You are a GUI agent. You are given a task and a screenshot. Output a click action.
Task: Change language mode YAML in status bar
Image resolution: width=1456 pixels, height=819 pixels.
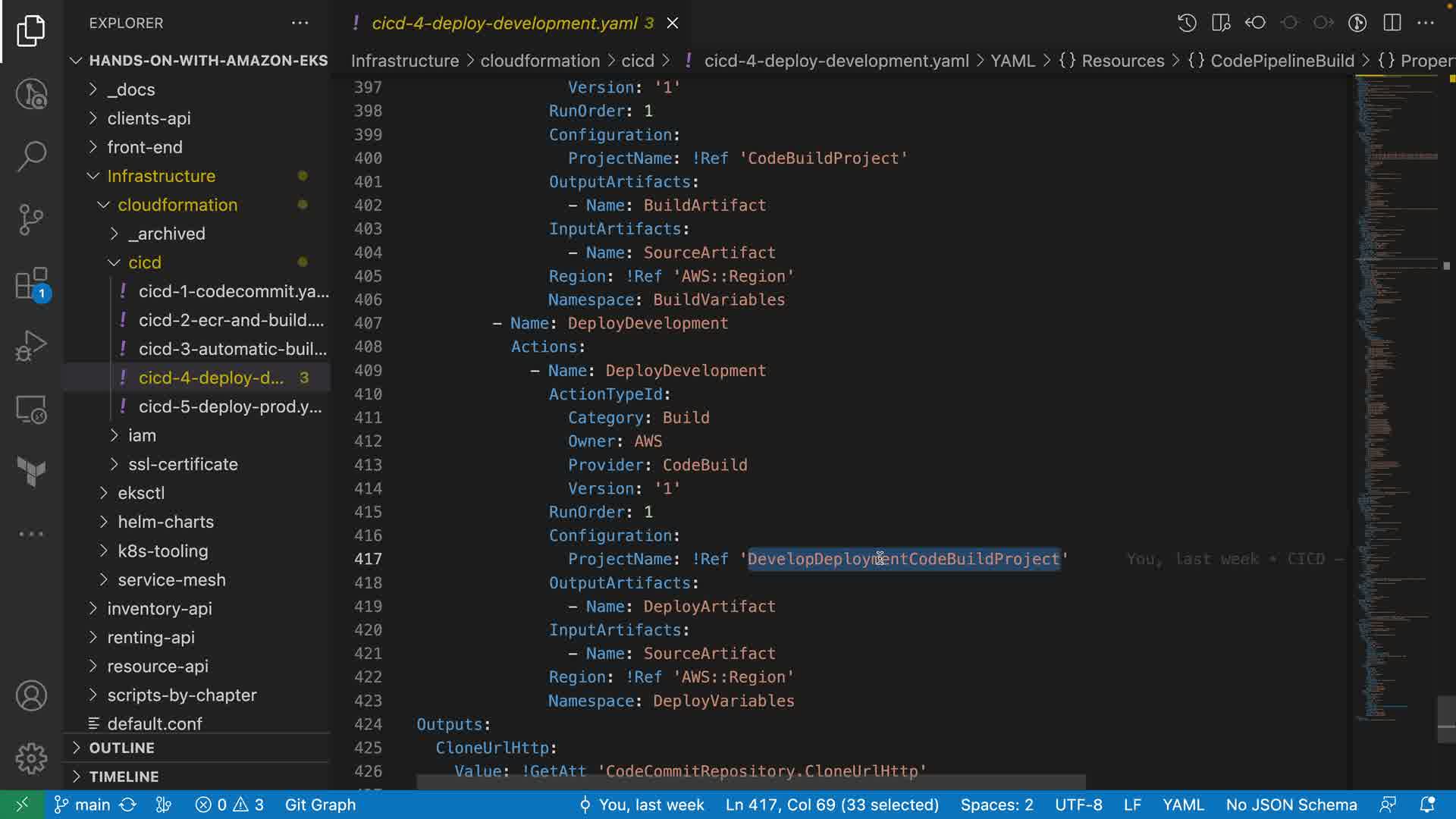pyautogui.click(x=1182, y=805)
